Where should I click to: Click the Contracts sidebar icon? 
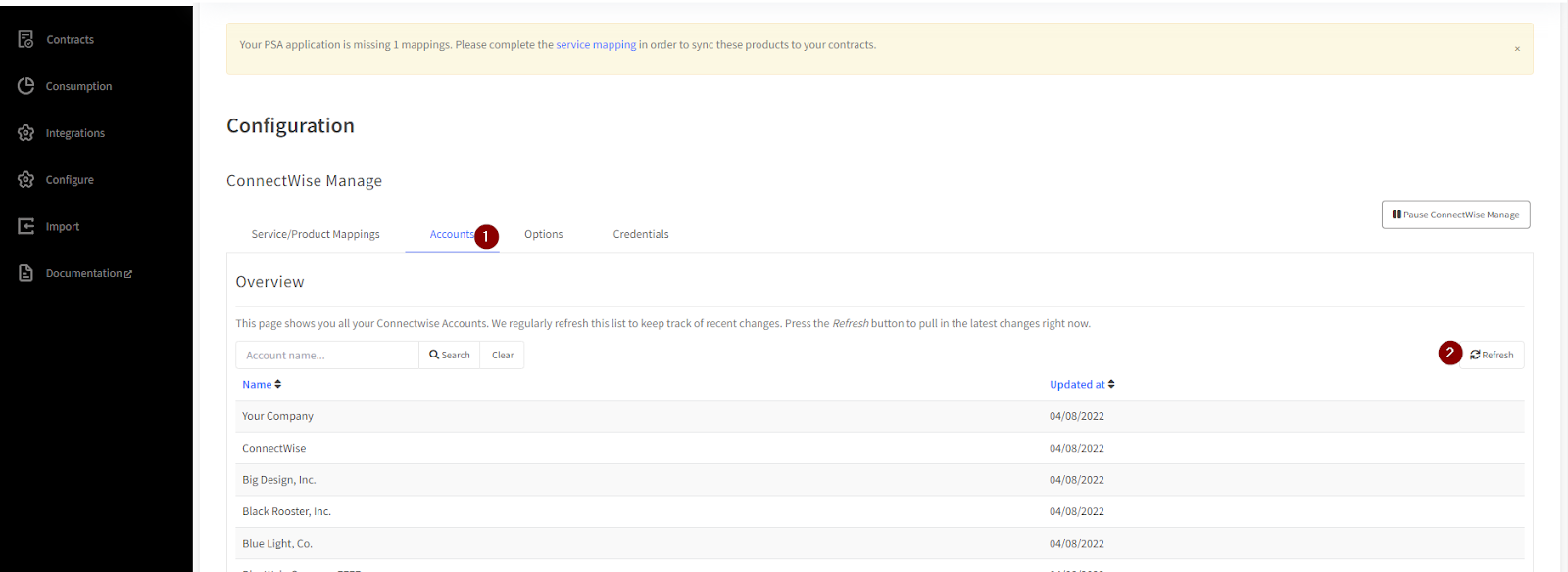[26, 39]
